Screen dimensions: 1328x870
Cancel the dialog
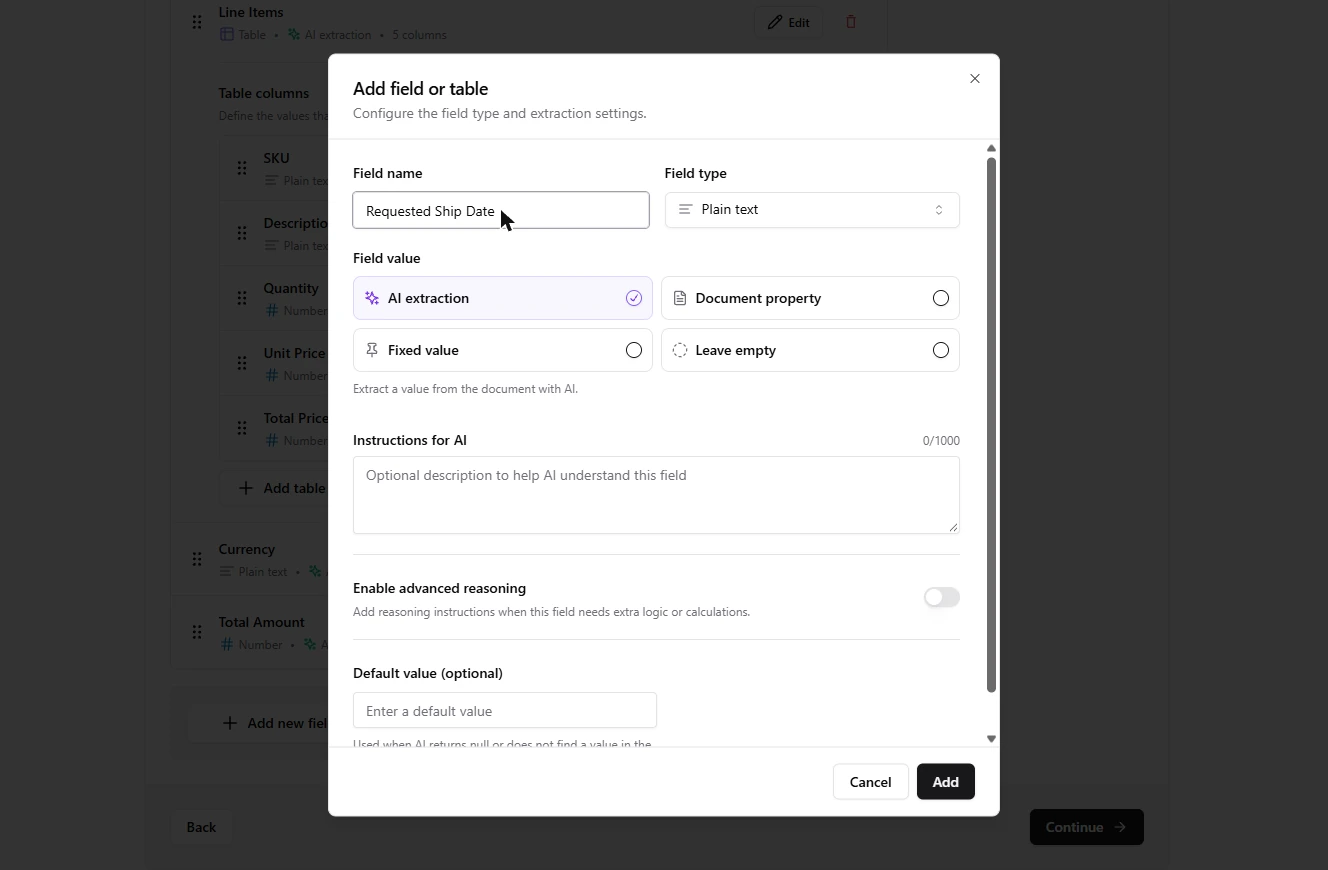tap(870, 782)
